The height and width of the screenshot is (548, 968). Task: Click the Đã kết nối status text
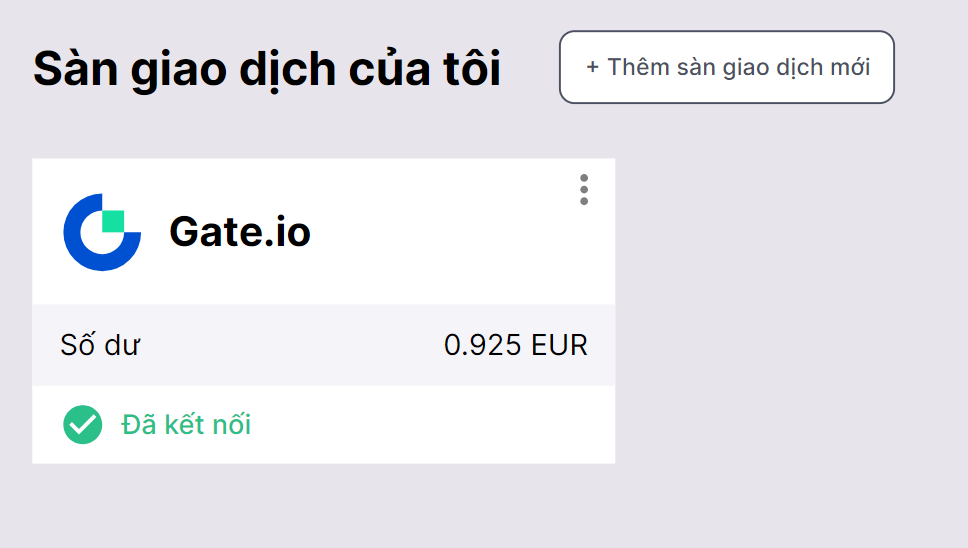pyautogui.click(x=186, y=425)
